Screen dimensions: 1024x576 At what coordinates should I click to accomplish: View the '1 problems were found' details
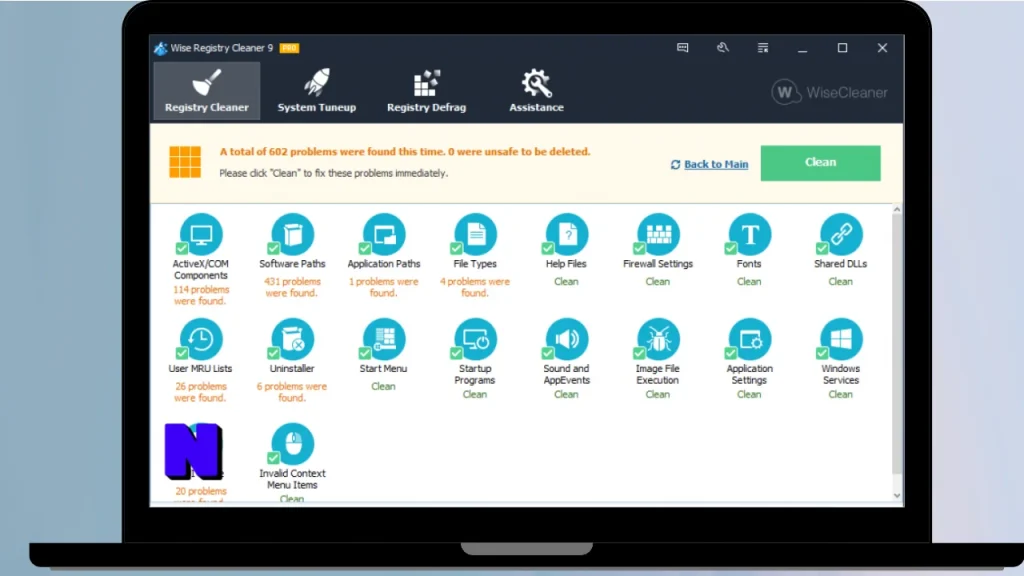click(x=383, y=287)
